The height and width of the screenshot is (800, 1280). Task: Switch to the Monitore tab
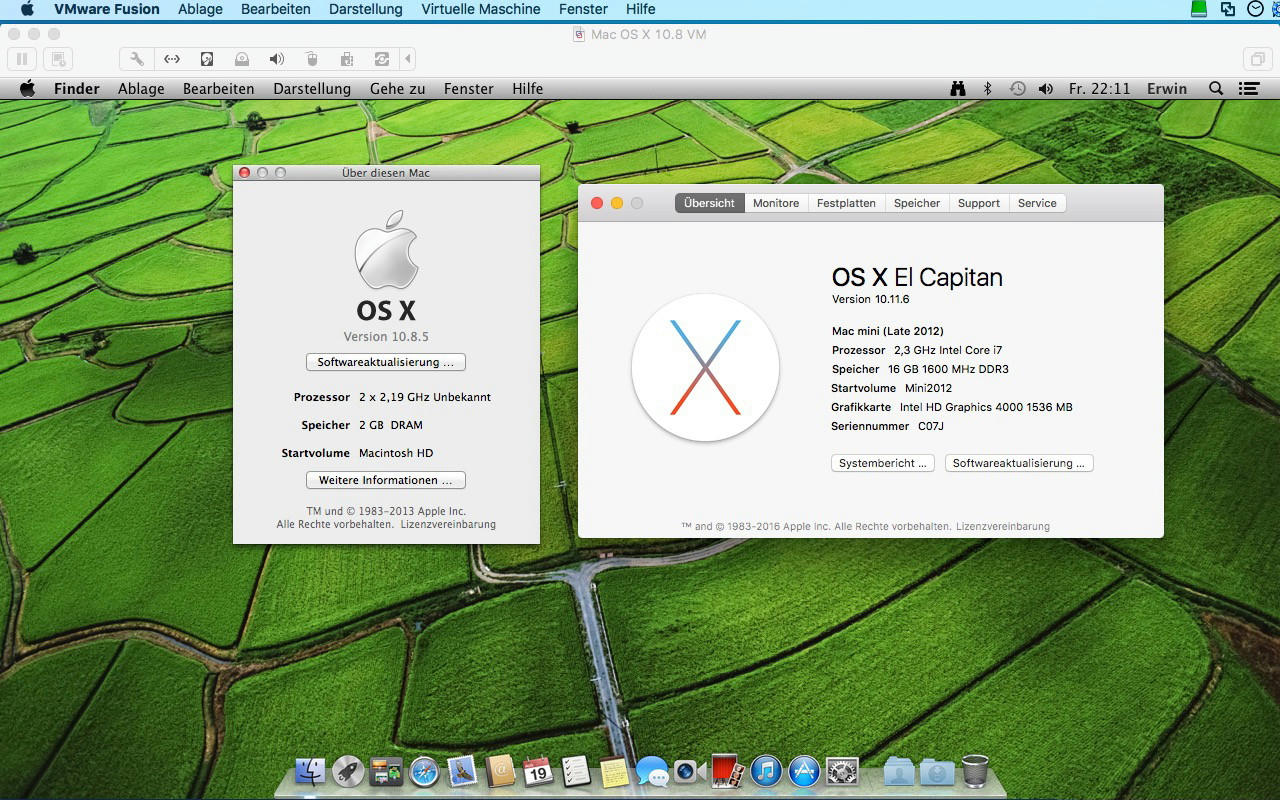point(776,203)
